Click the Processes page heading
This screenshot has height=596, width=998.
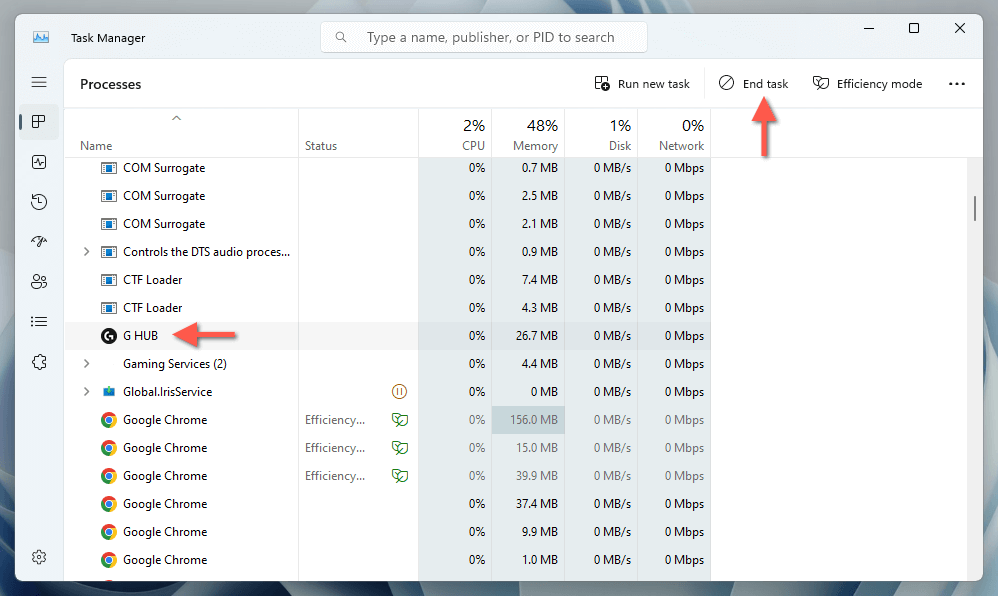click(111, 84)
